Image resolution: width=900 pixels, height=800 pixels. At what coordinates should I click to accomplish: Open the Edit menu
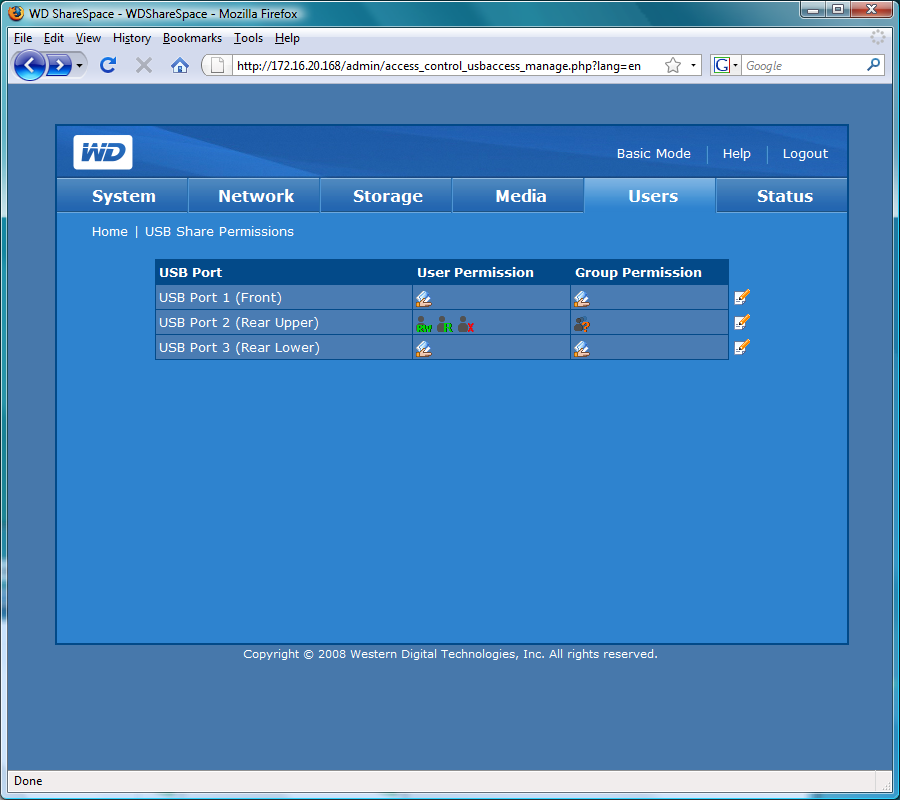click(53, 38)
